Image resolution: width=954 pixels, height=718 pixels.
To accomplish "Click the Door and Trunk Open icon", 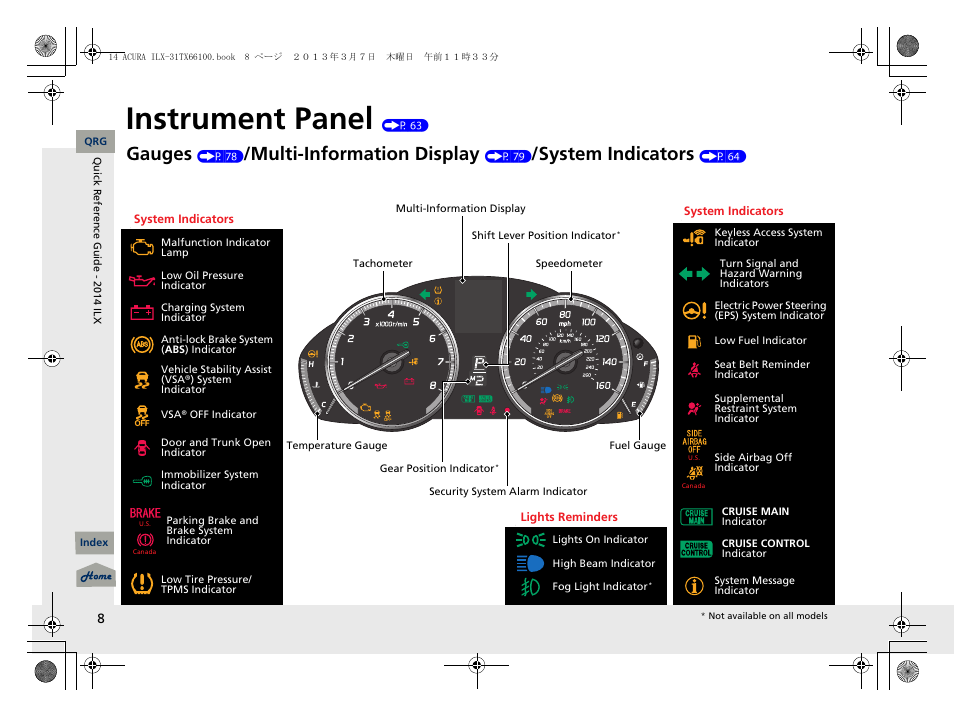I will click(142, 447).
